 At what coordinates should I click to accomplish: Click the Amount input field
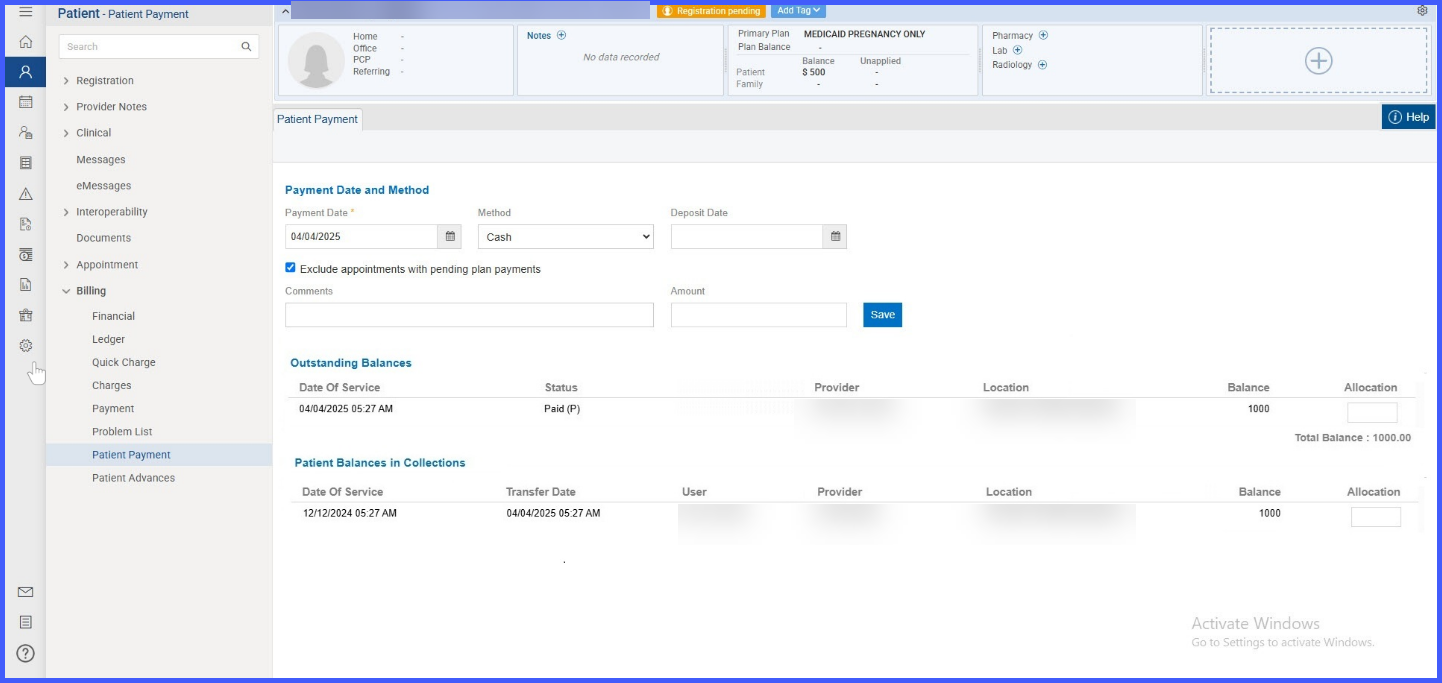[x=759, y=315]
